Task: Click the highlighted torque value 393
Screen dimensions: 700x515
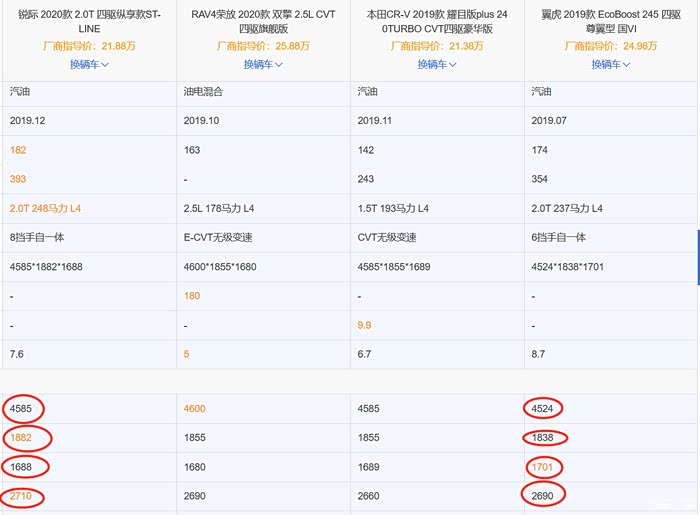Action: pos(18,179)
